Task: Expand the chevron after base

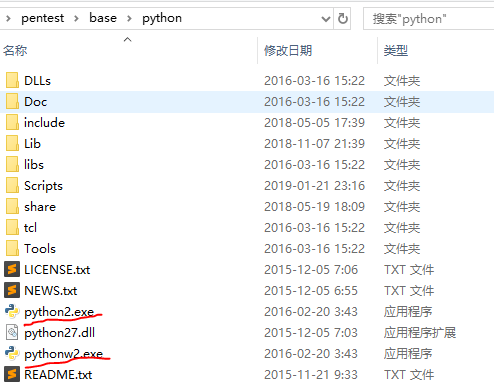Action: [129, 18]
